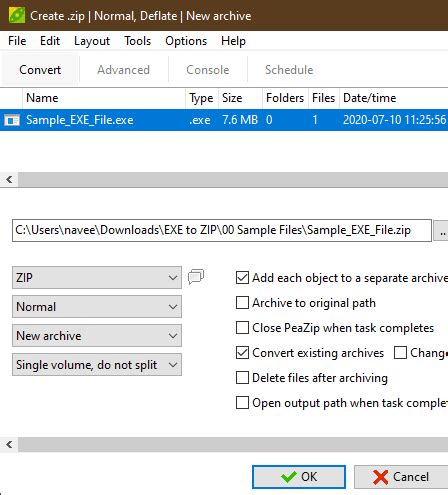Click left arrow of file list scrollbar
Screen dimensions: 448x495
(x=9, y=180)
